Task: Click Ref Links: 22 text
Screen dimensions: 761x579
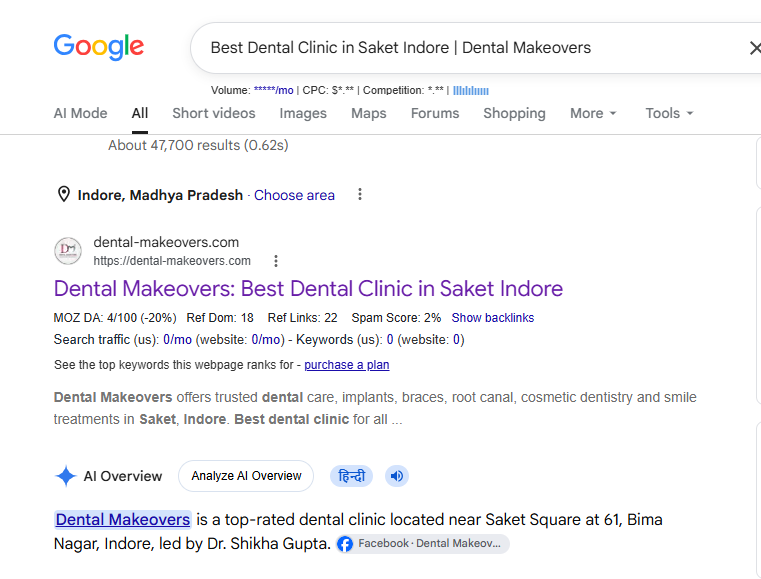Action: (x=302, y=318)
